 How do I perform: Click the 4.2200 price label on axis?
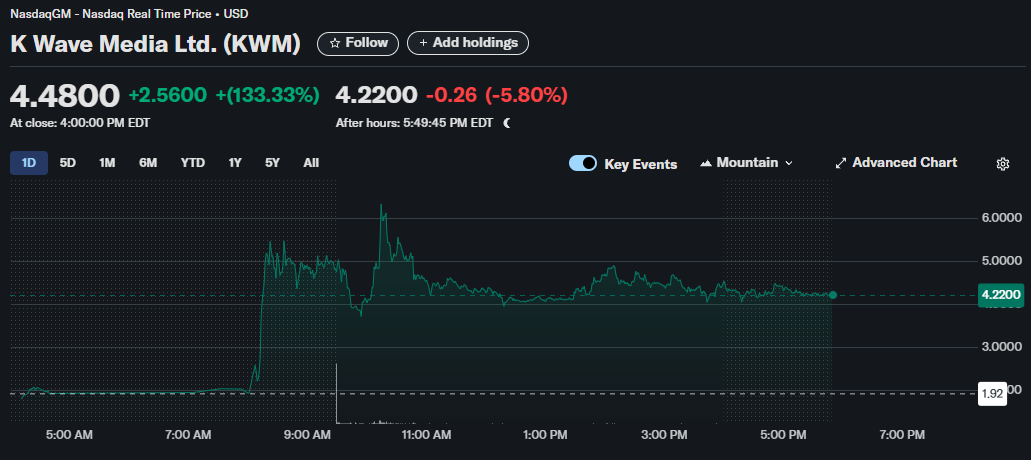(x=1001, y=294)
